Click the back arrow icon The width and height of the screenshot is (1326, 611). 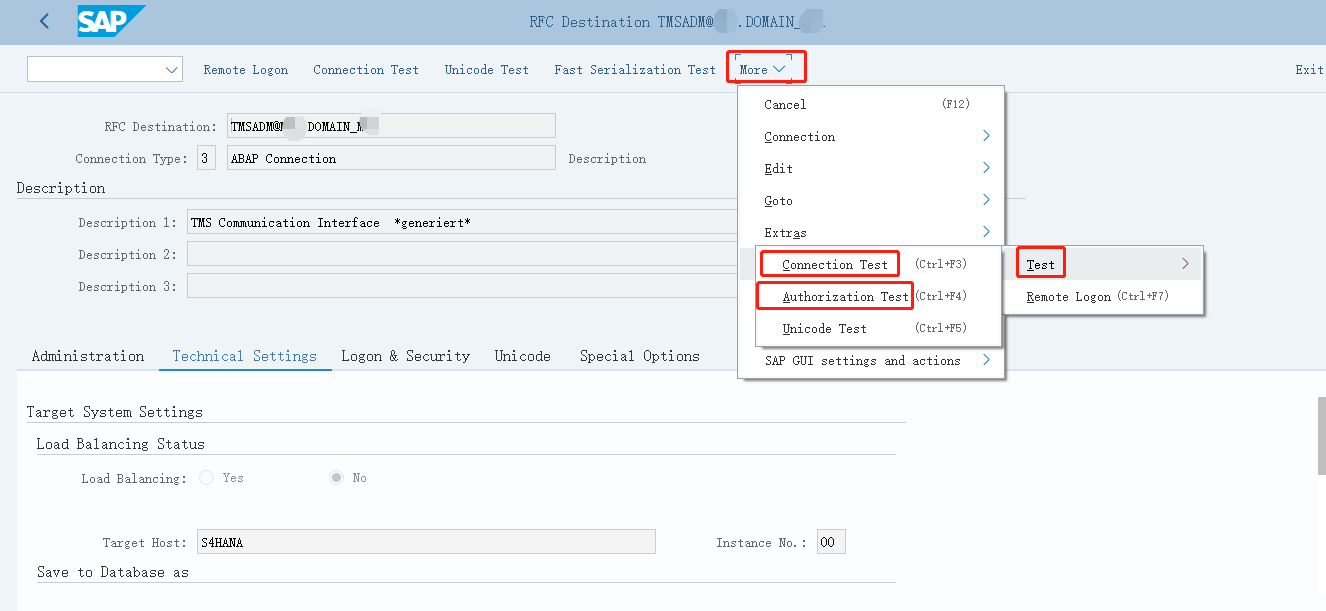(x=44, y=21)
